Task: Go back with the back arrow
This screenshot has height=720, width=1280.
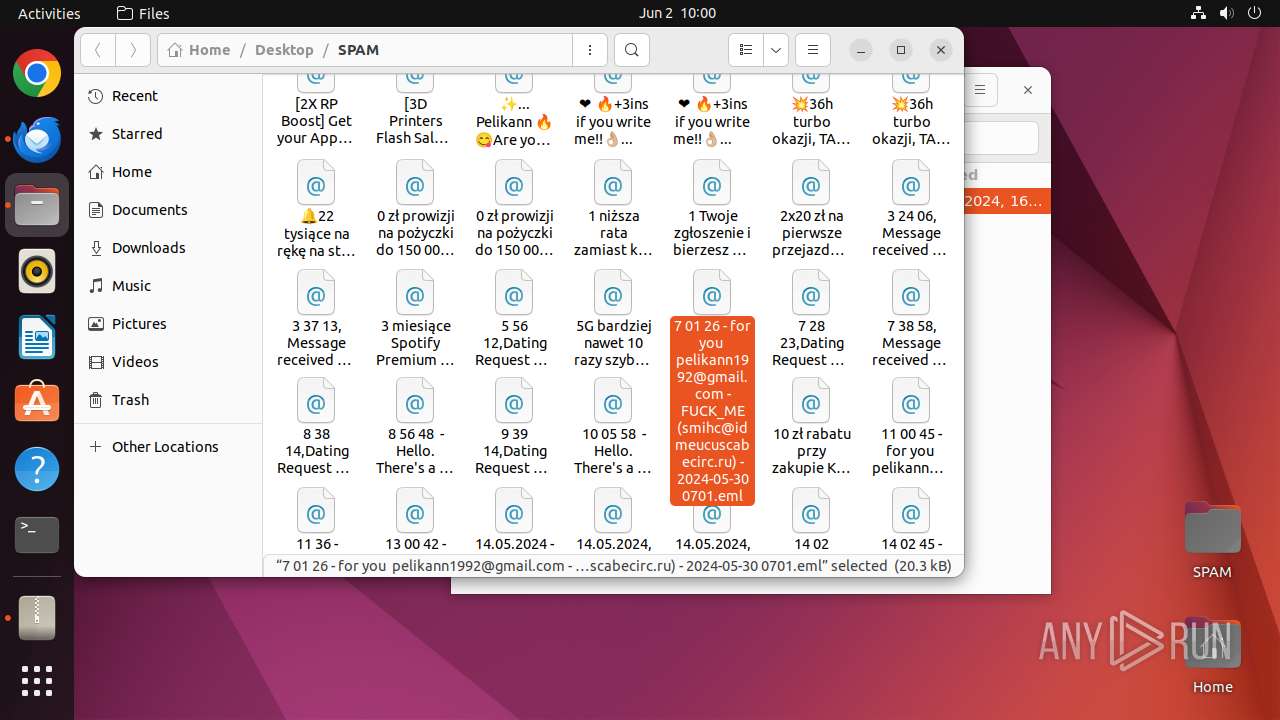Action: tap(98, 50)
